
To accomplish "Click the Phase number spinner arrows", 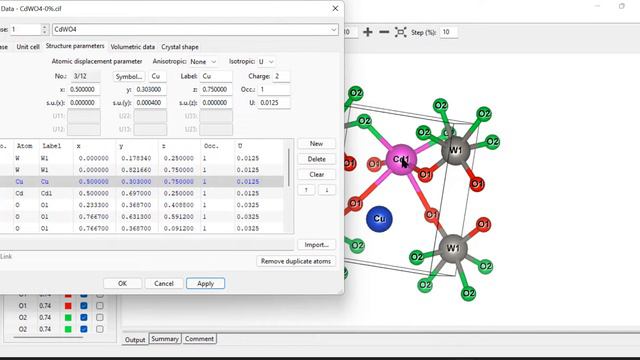I will (x=44, y=29).
